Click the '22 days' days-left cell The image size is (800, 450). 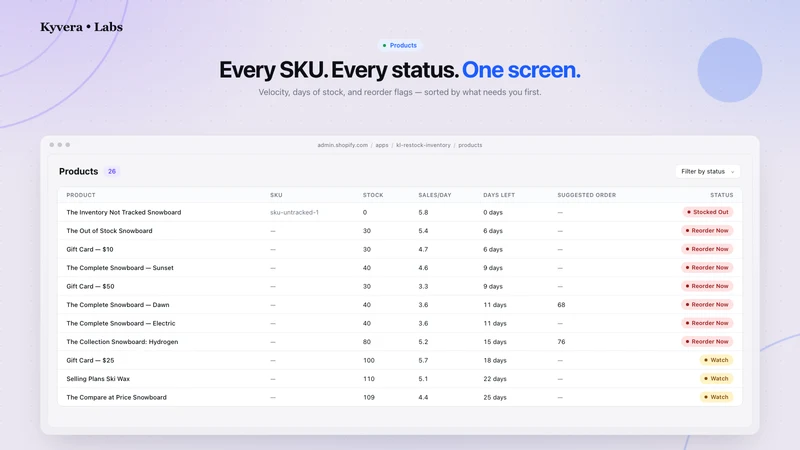pos(495,379)
